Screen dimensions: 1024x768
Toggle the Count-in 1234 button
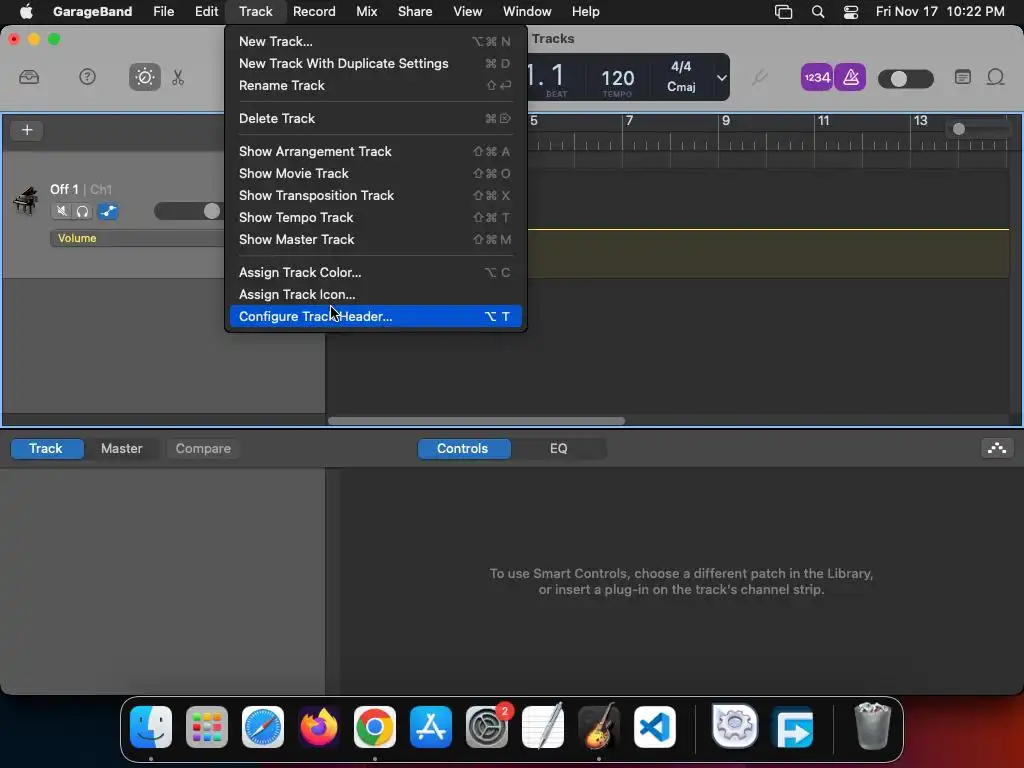click(x=816, y=77)
